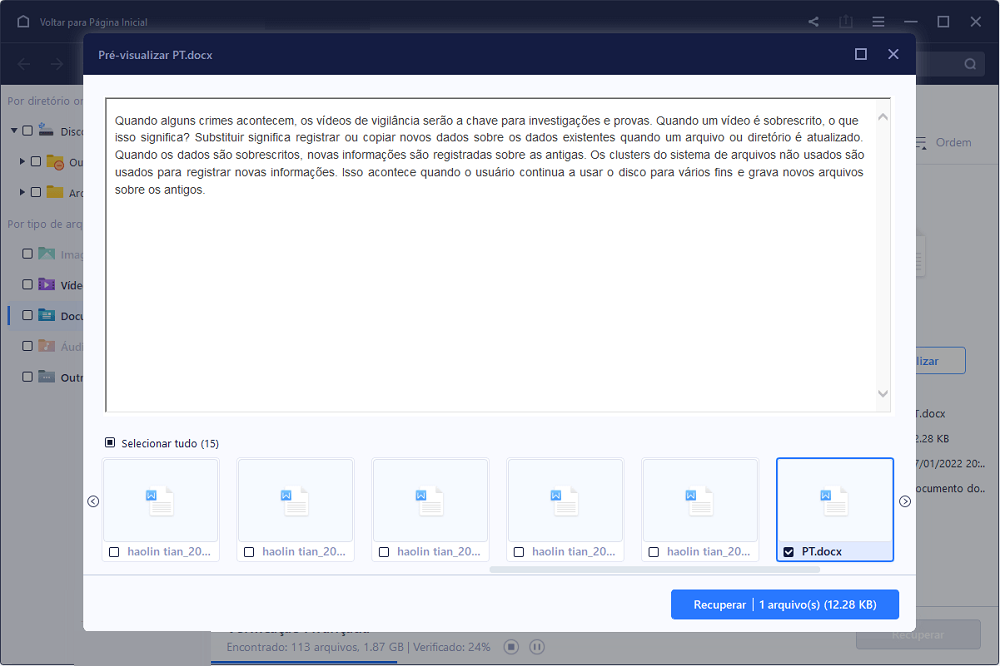
Task: Click the partially hidden Pré-visualizar button behind
Action: (941, 361)
